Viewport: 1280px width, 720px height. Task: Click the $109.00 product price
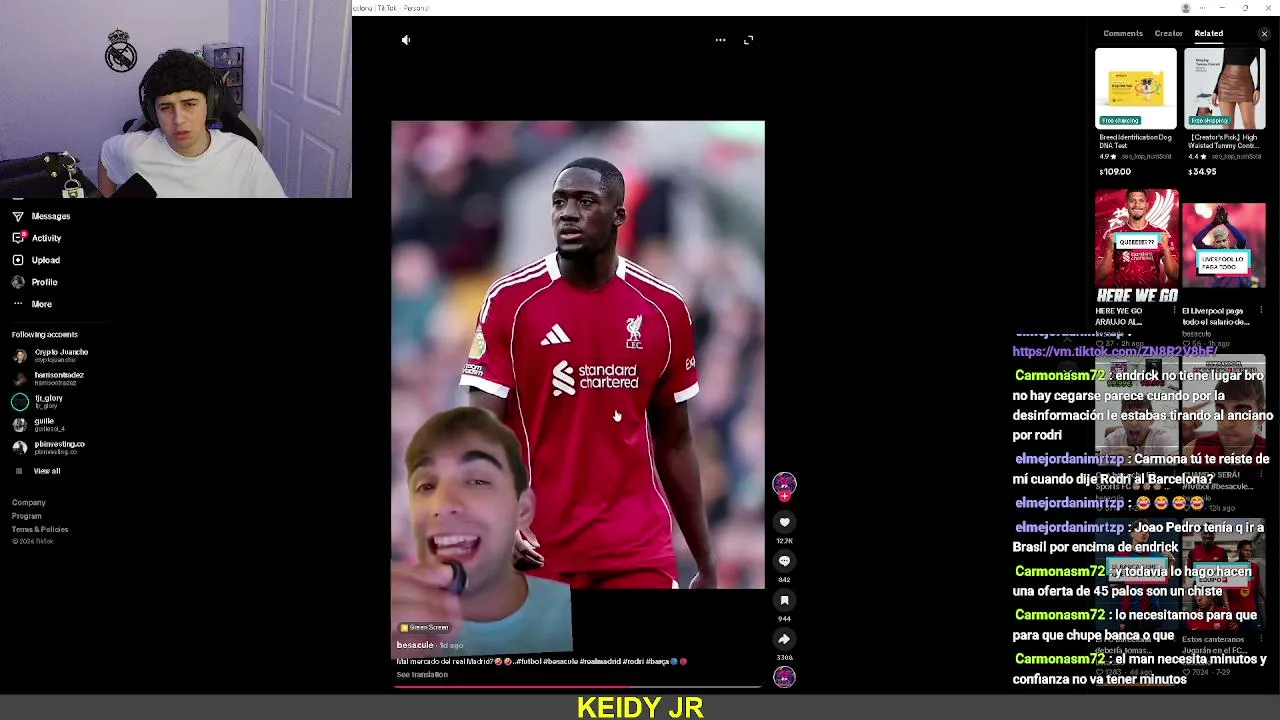coord(1115,172)
